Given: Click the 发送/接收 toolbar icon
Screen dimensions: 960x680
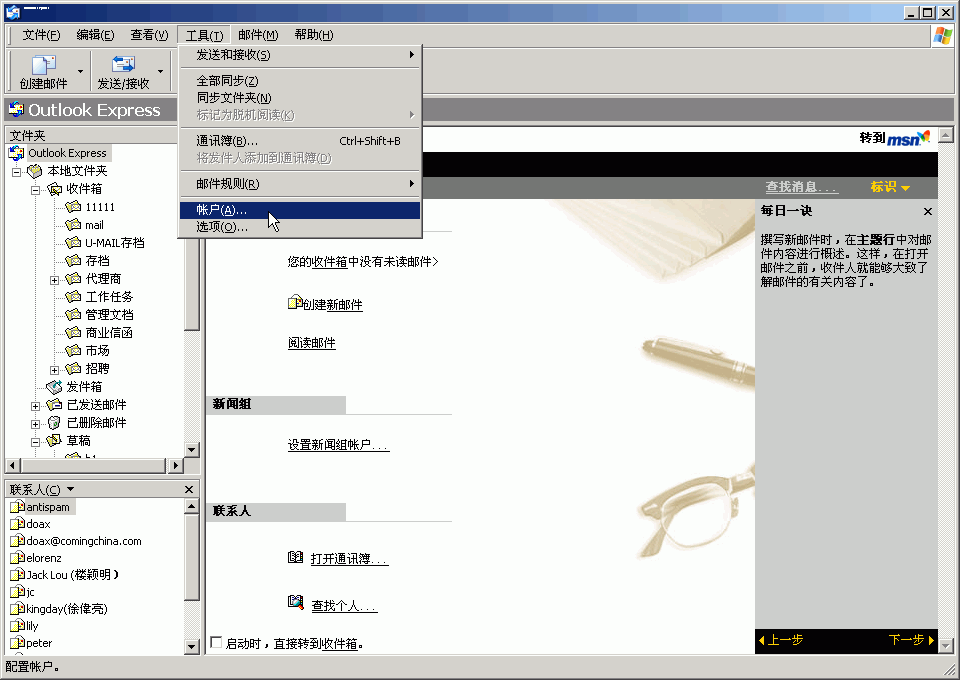Looking at the screenshot, I should 123,64.
